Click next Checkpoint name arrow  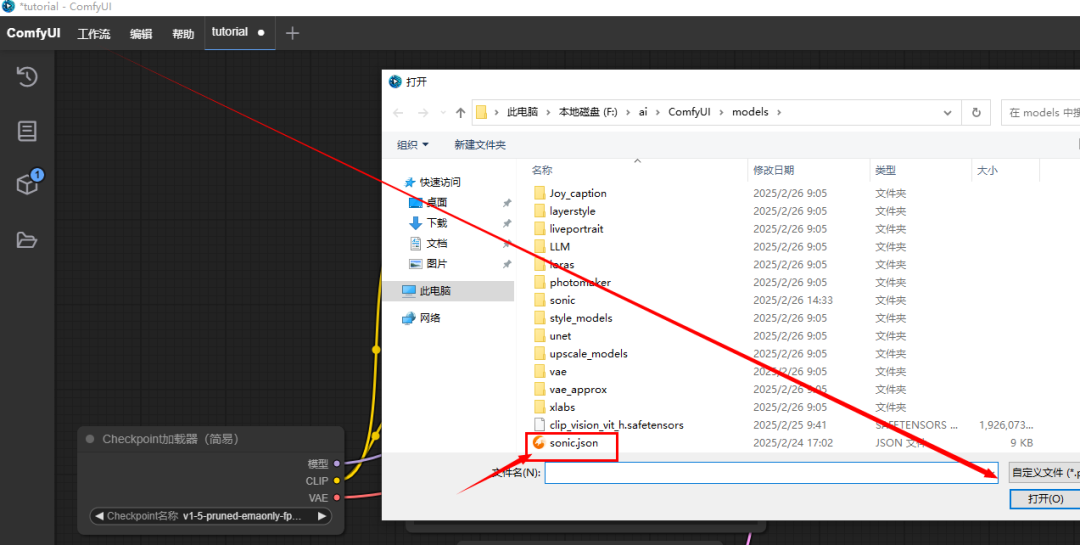[x=322, y=516]
